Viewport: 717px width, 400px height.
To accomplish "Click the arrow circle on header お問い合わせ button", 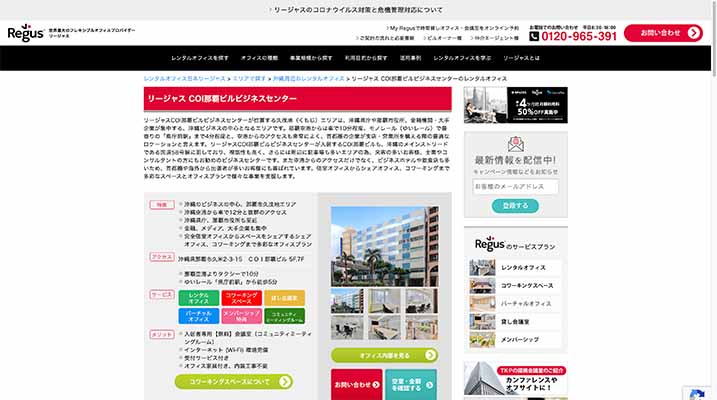I will click(694, 33).
